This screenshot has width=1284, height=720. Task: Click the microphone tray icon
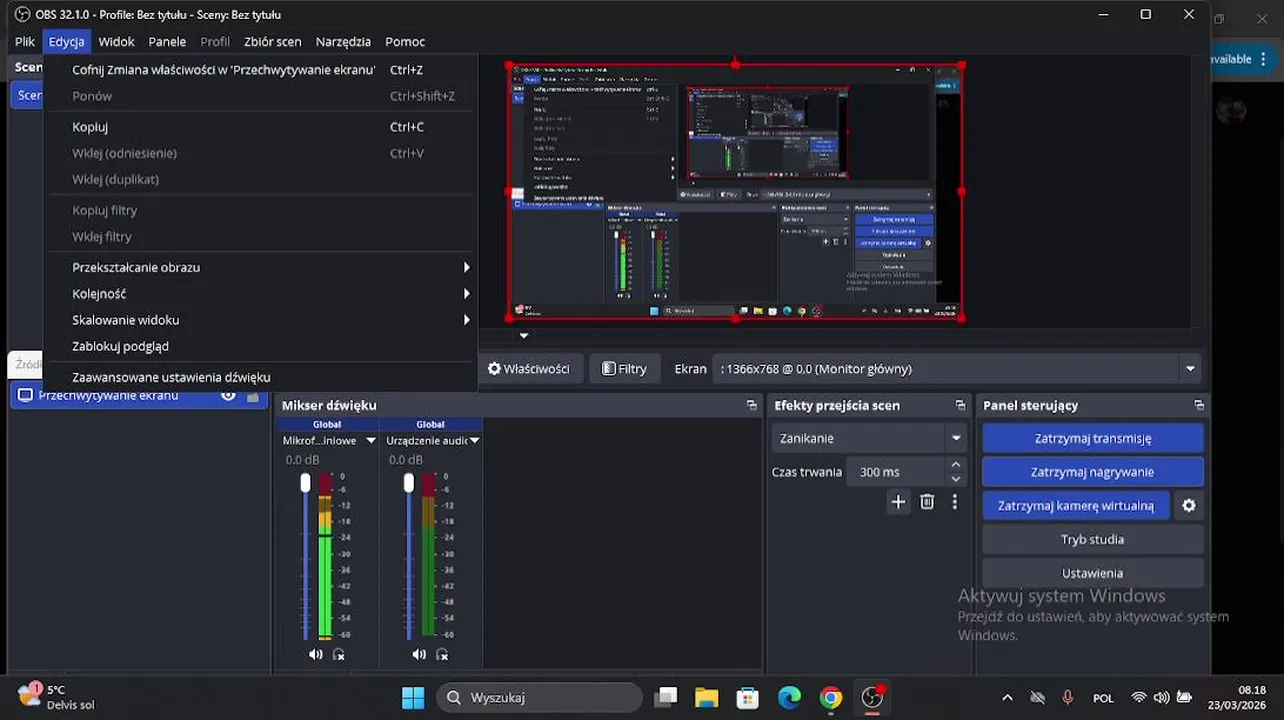pos(1068,697)
